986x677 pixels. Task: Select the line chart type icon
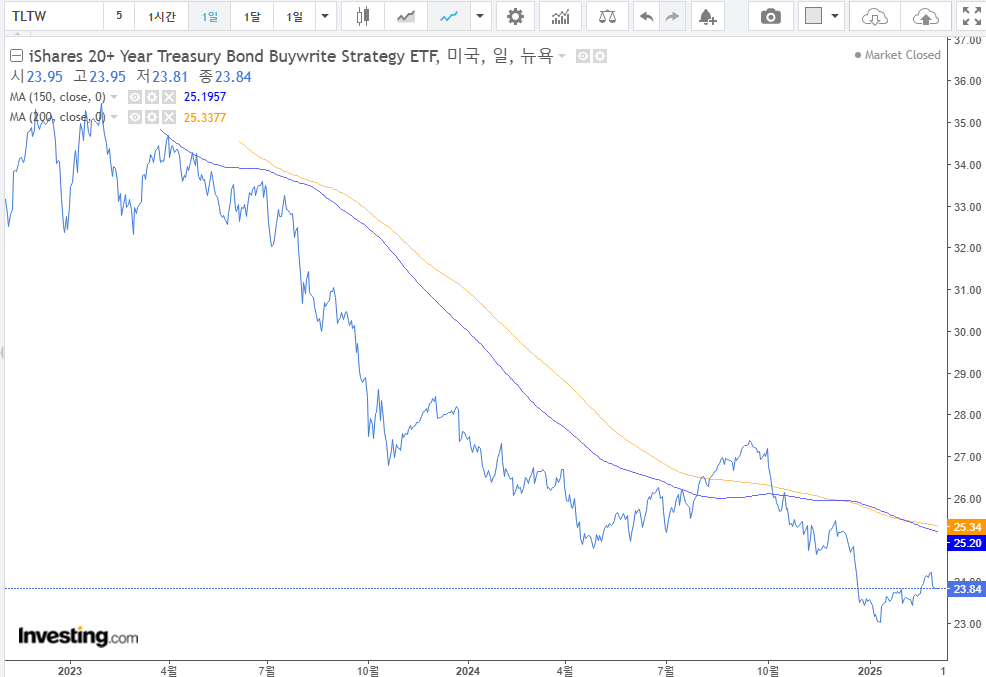pos(448,16)
